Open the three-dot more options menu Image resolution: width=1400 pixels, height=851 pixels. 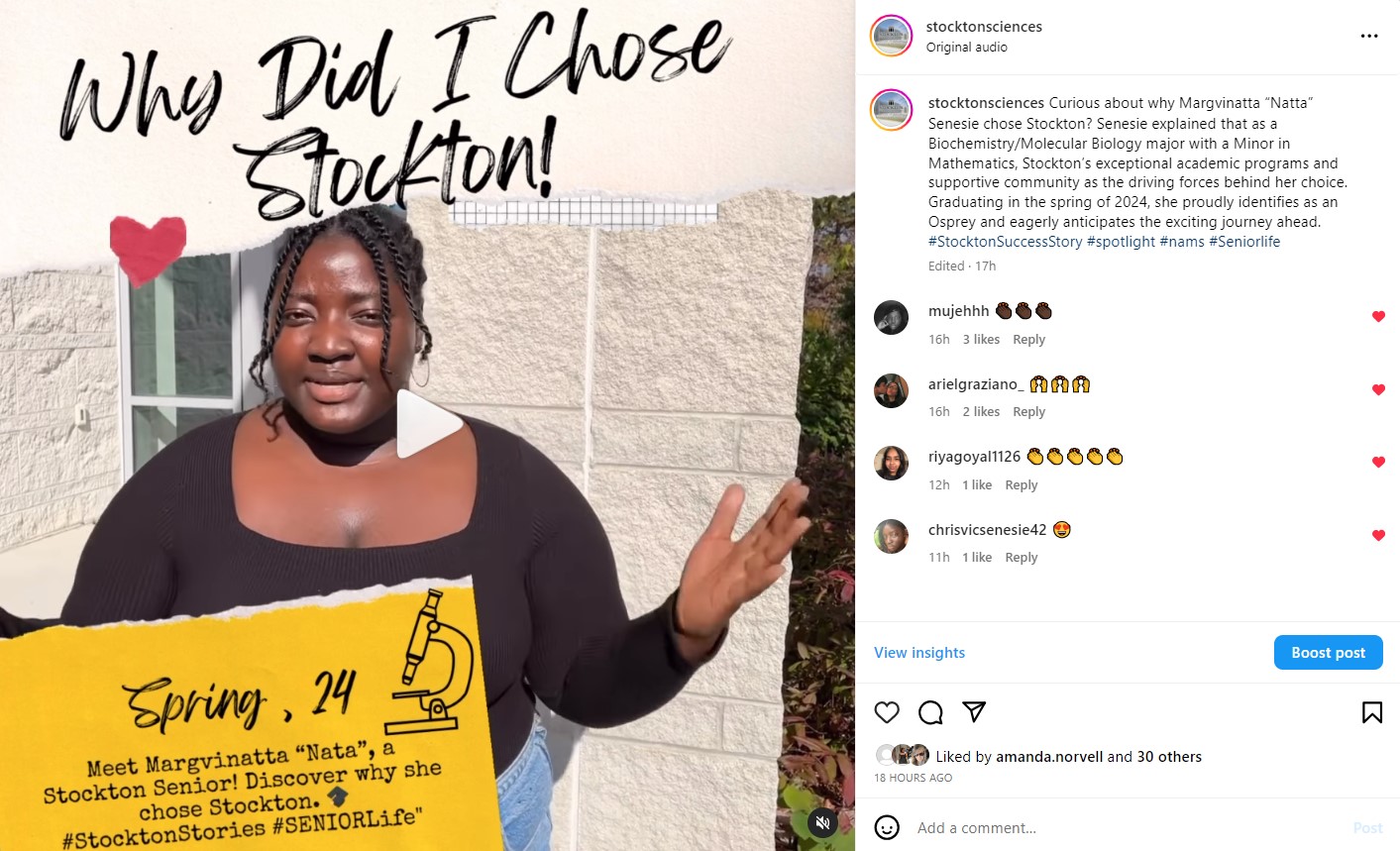point(1369,36)
